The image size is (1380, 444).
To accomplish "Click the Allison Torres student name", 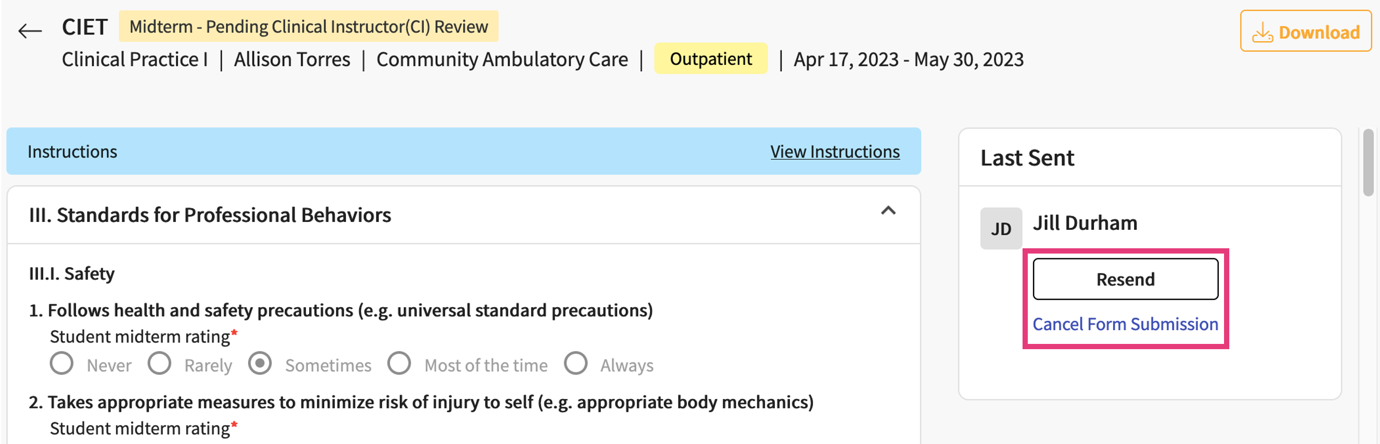I will point(292,60).
